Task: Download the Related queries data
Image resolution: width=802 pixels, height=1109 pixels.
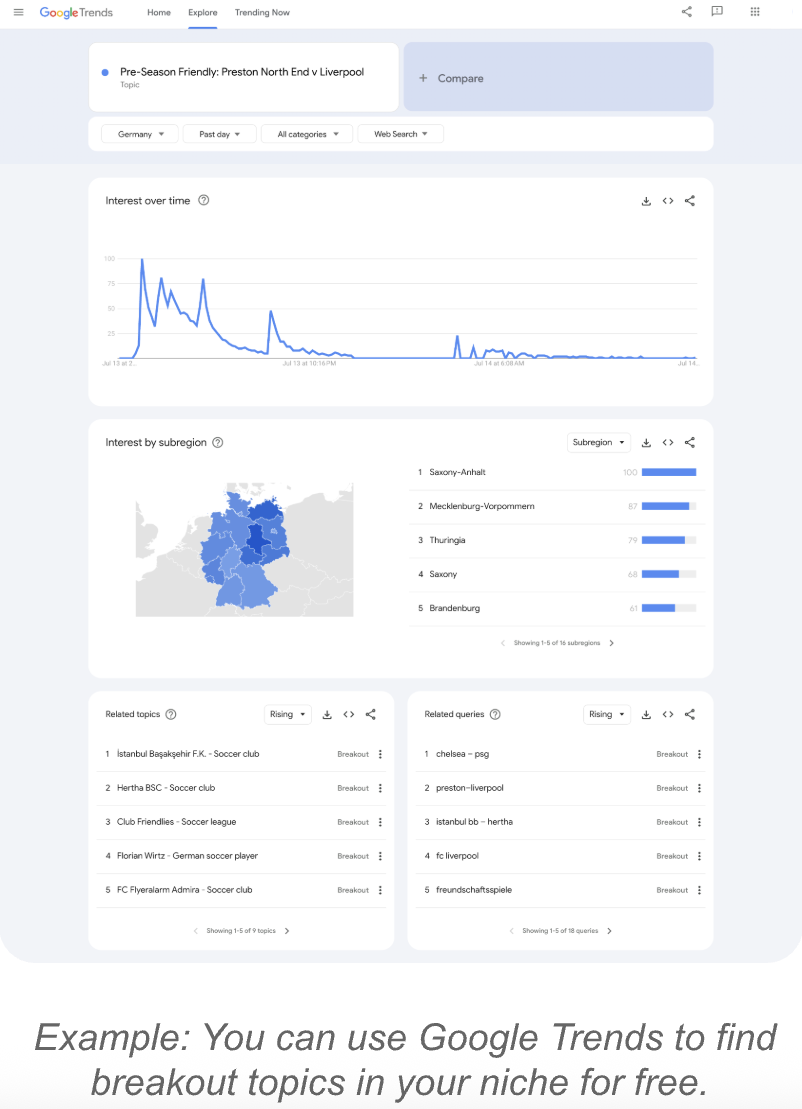Action: coord(646,714)
